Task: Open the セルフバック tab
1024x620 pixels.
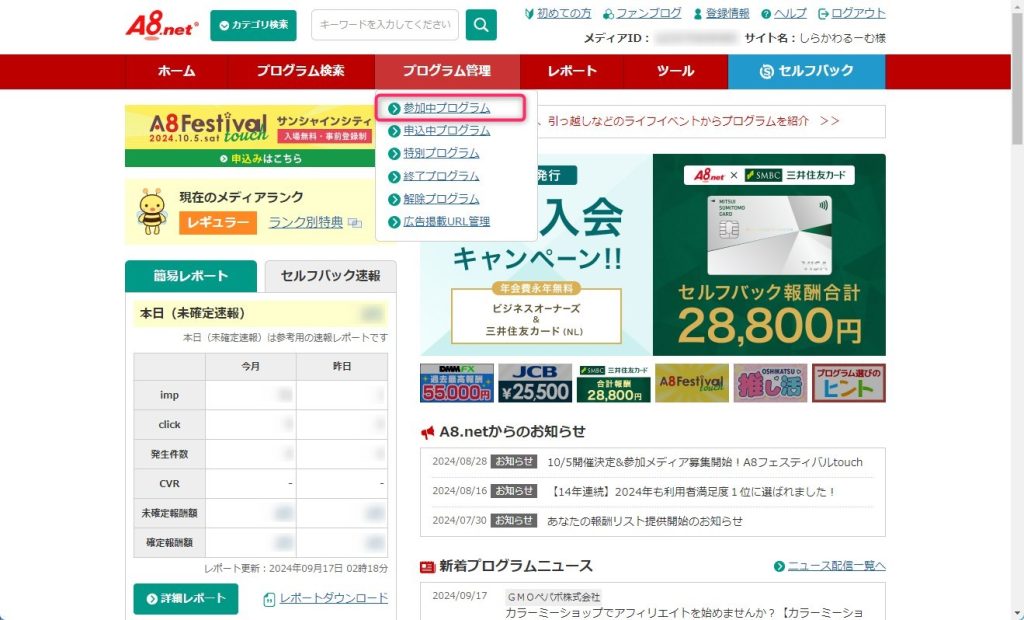Action: click(x=806, y=71)
